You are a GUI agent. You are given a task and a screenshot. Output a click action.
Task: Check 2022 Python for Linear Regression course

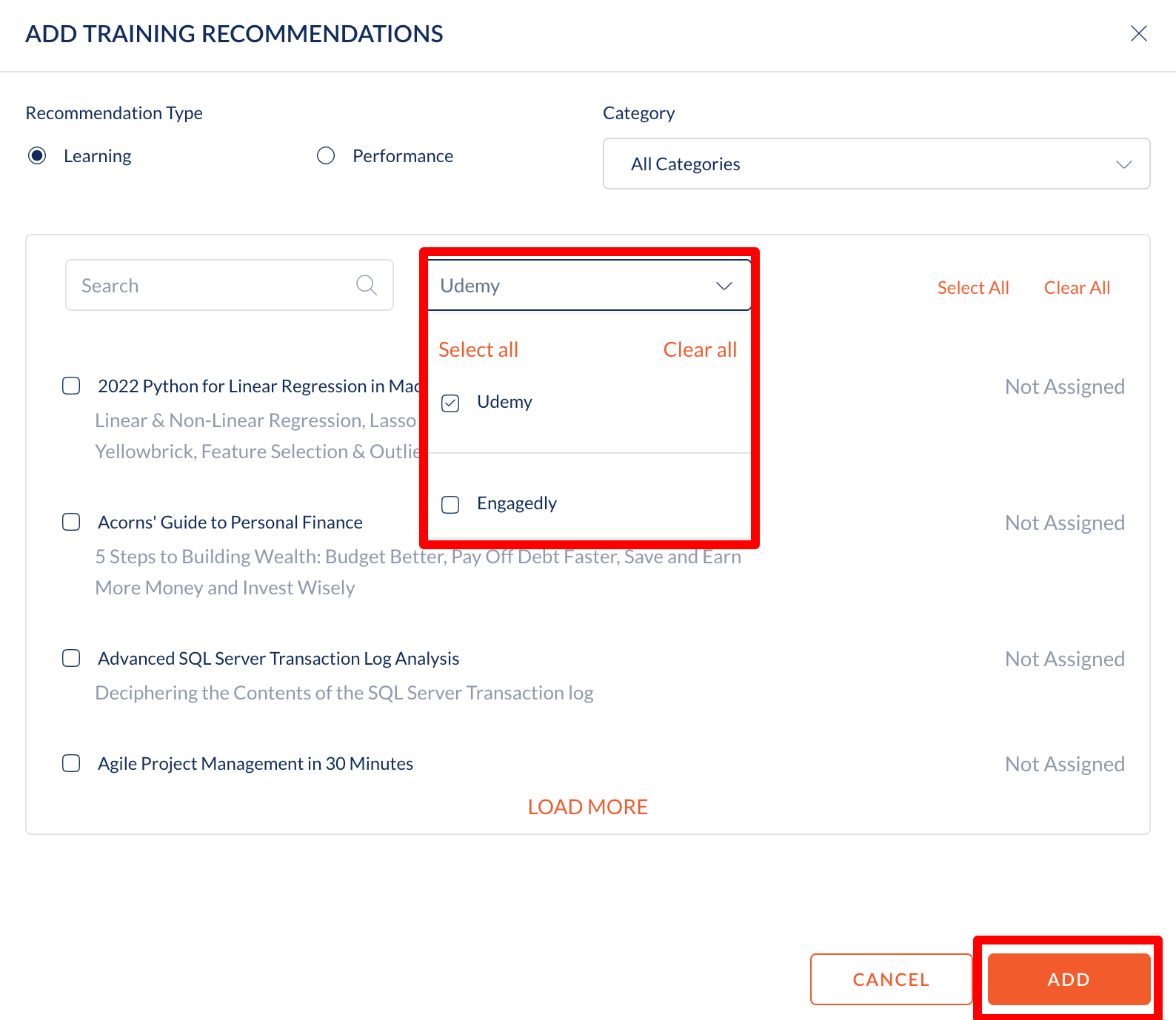(71, 386)
